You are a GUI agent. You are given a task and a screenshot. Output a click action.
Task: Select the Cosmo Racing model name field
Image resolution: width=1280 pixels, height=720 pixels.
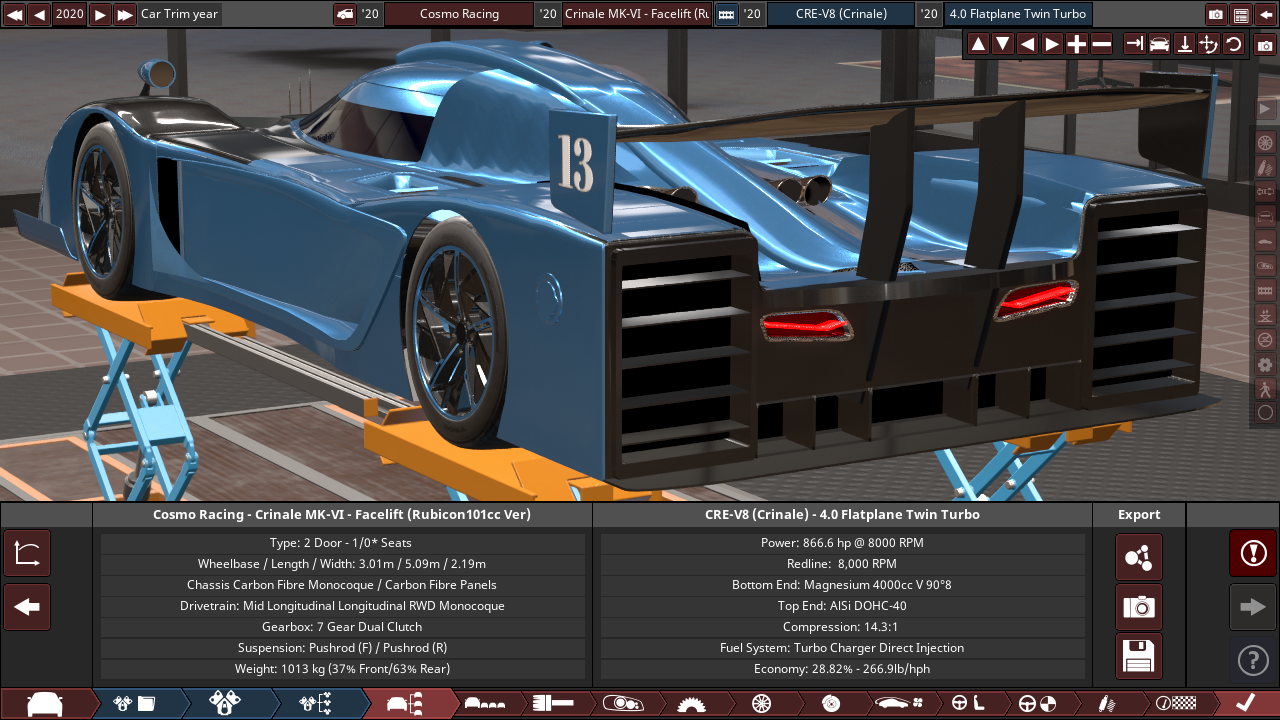[459, 14]
